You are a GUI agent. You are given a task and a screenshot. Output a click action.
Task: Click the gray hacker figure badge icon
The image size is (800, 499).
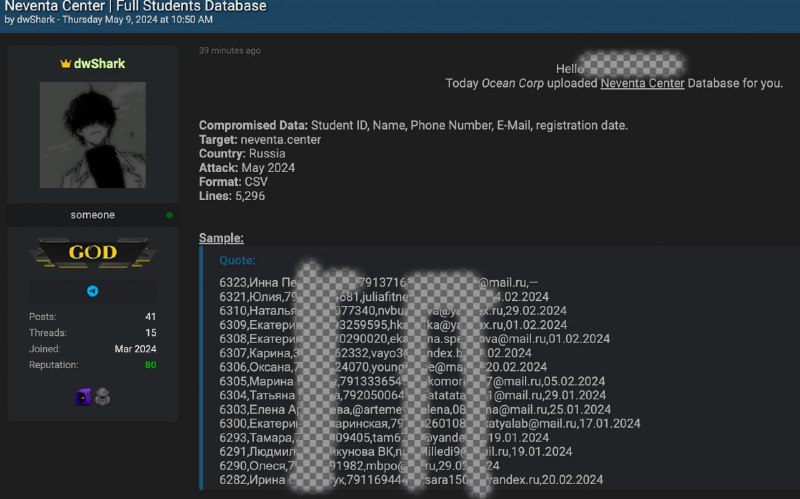click(x=103, y=396)
